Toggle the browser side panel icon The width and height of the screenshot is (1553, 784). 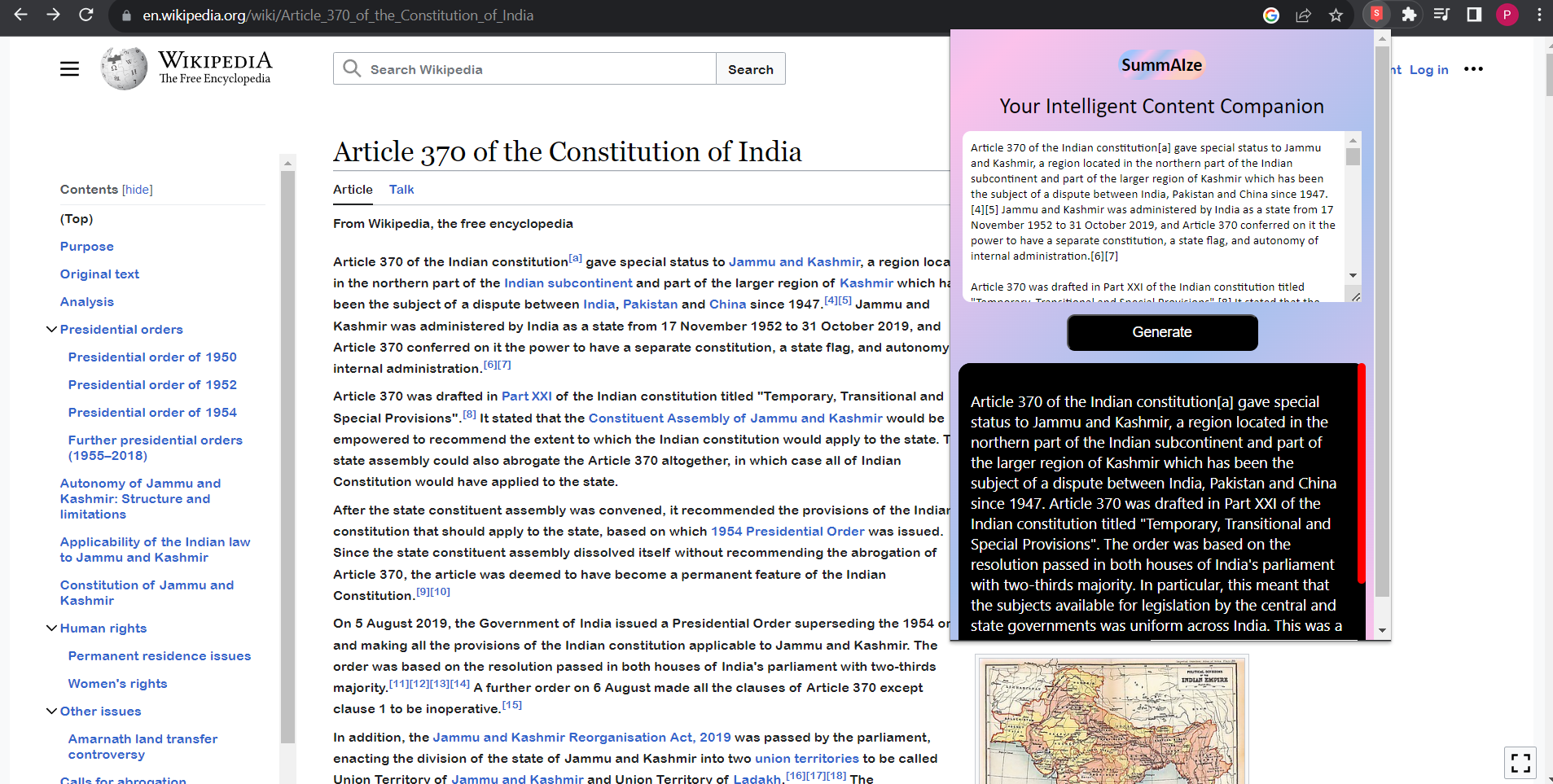pos(1474,15)
